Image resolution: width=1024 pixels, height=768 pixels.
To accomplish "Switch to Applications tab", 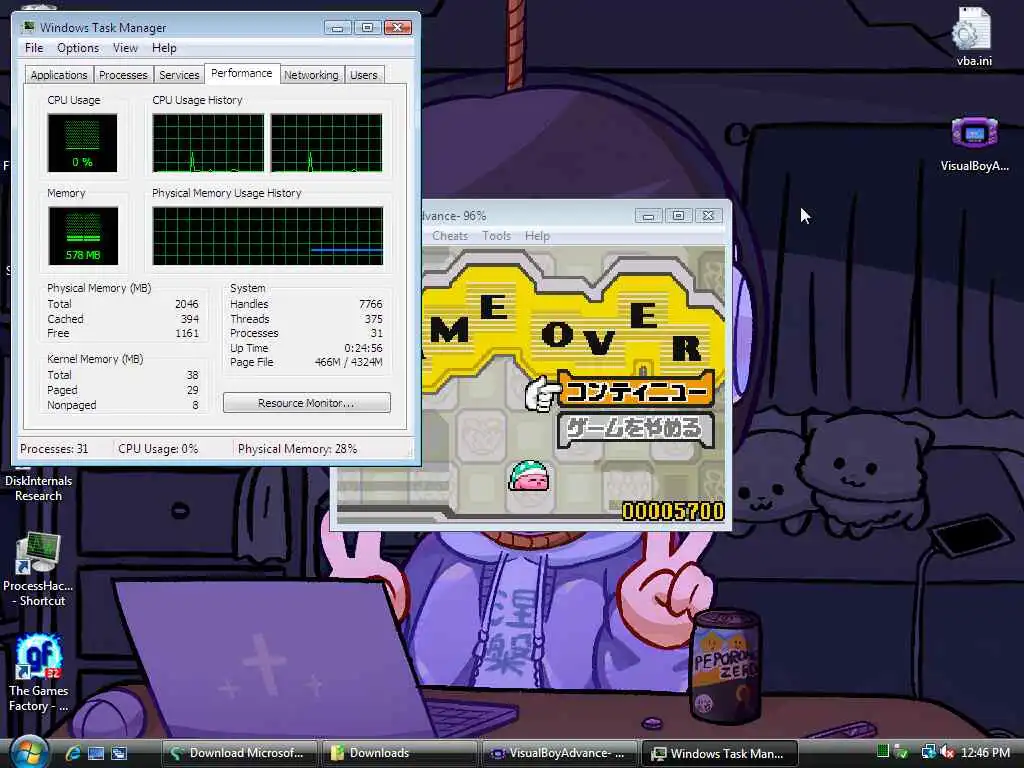I will click(x=59, y=74).
